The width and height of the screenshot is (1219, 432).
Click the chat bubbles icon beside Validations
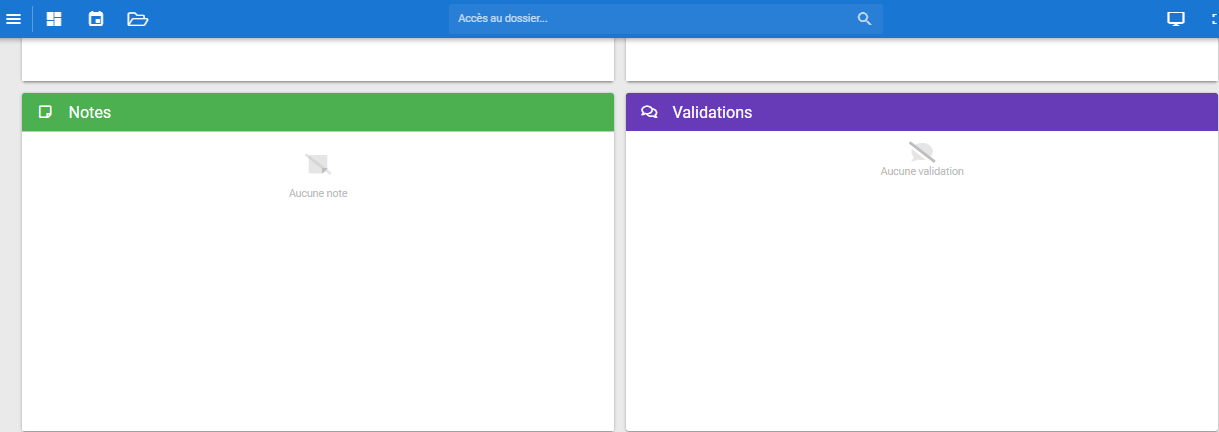coord(649,112)
